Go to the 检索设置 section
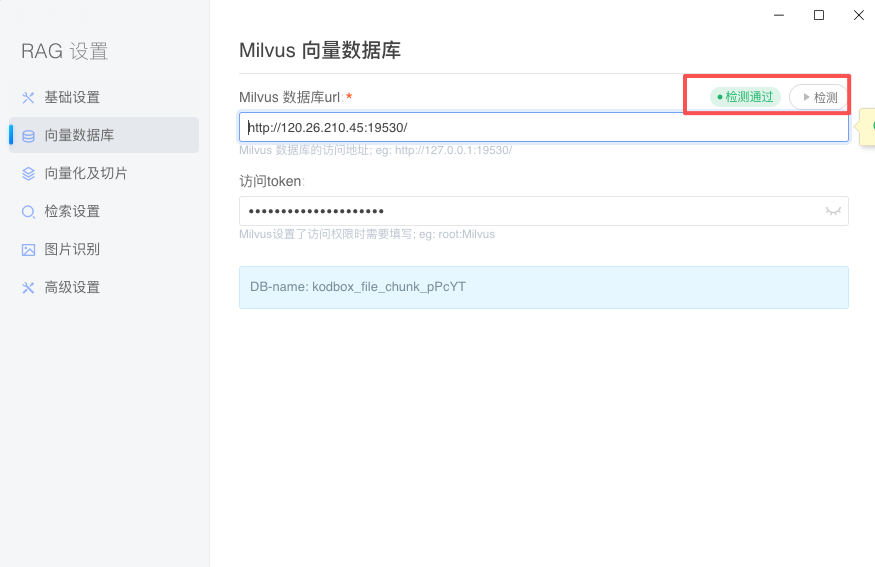Image resolution: width=875 pixels, height=567 pixels. (x=72, y=212)
